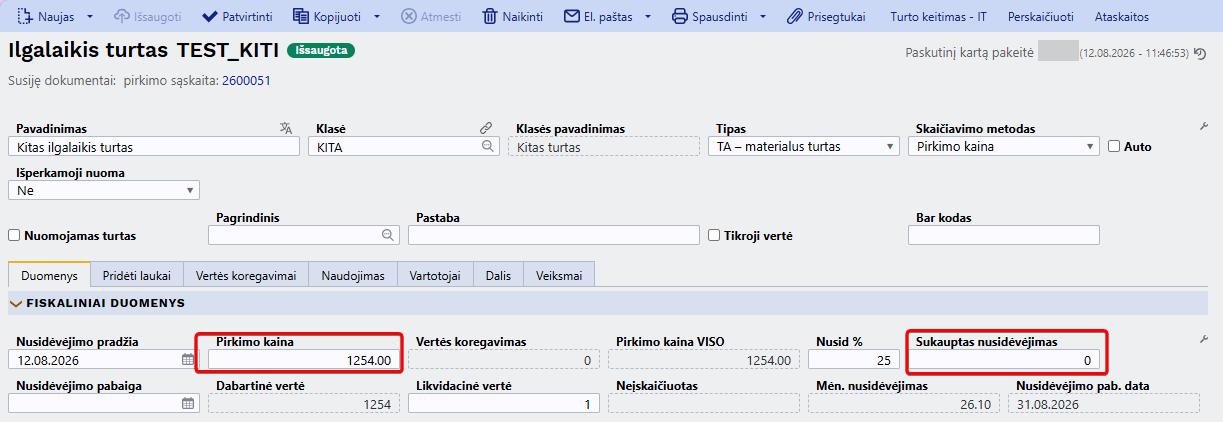The height and width of the screenshot is (422, 1223).
Task: Click the Atmesti discard button
Action: point(431,17)
